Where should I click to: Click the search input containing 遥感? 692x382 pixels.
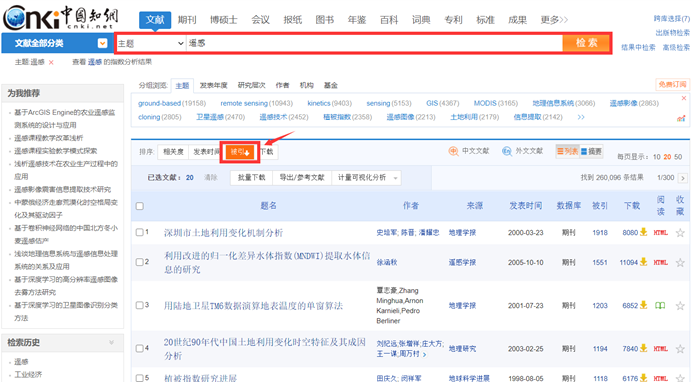point(374,43)
